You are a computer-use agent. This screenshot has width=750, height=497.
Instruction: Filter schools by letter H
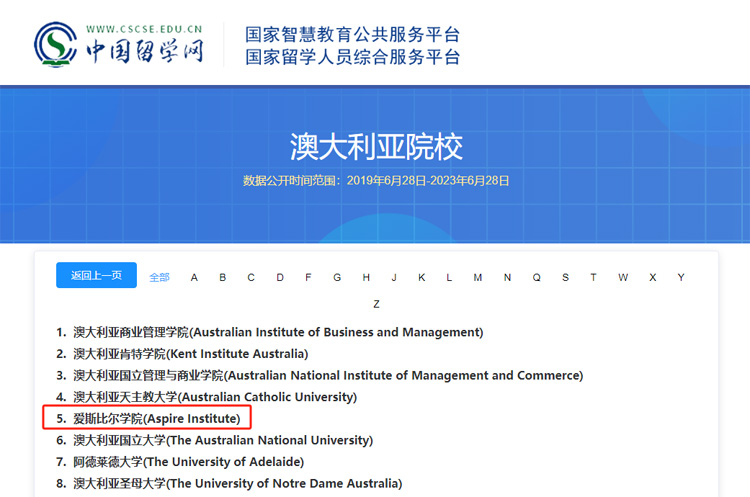[366, 277]
